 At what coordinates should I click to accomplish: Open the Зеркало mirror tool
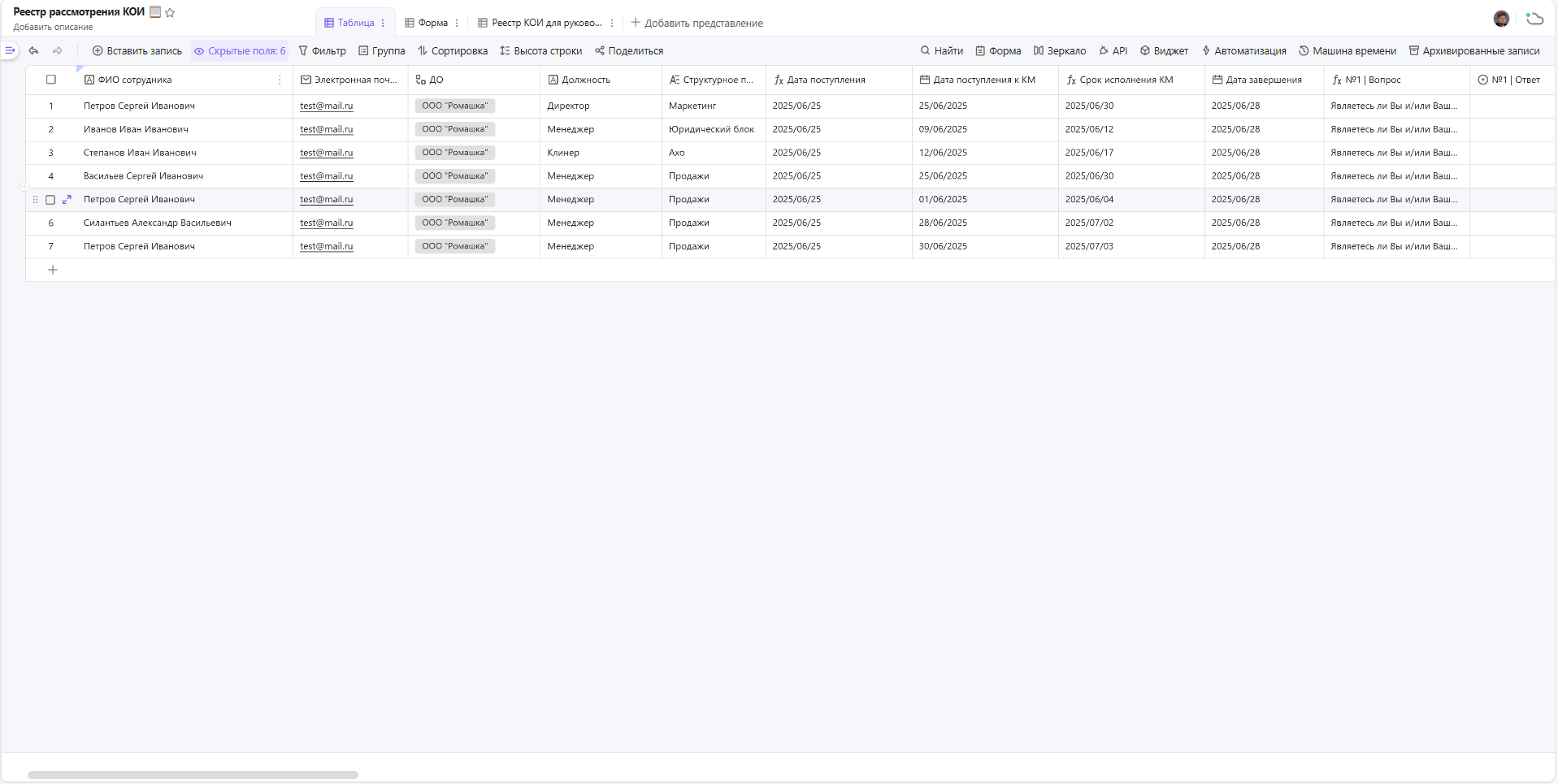pos(1060,50)
